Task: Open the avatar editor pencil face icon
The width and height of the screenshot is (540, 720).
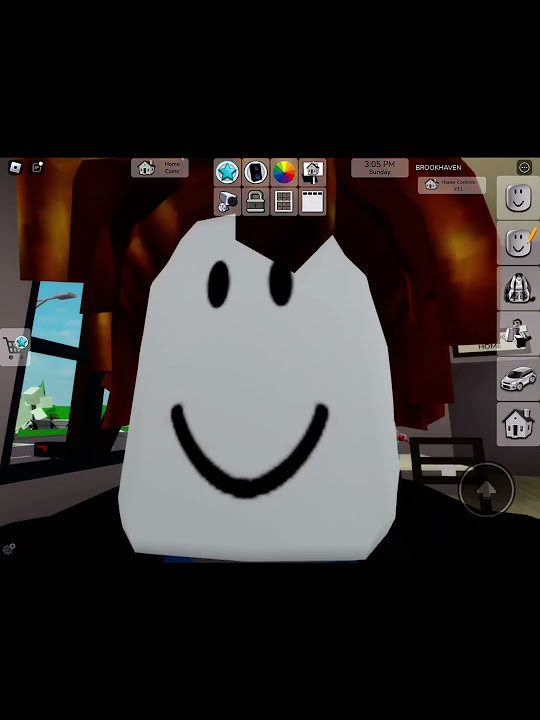Action: click(518, 242)
